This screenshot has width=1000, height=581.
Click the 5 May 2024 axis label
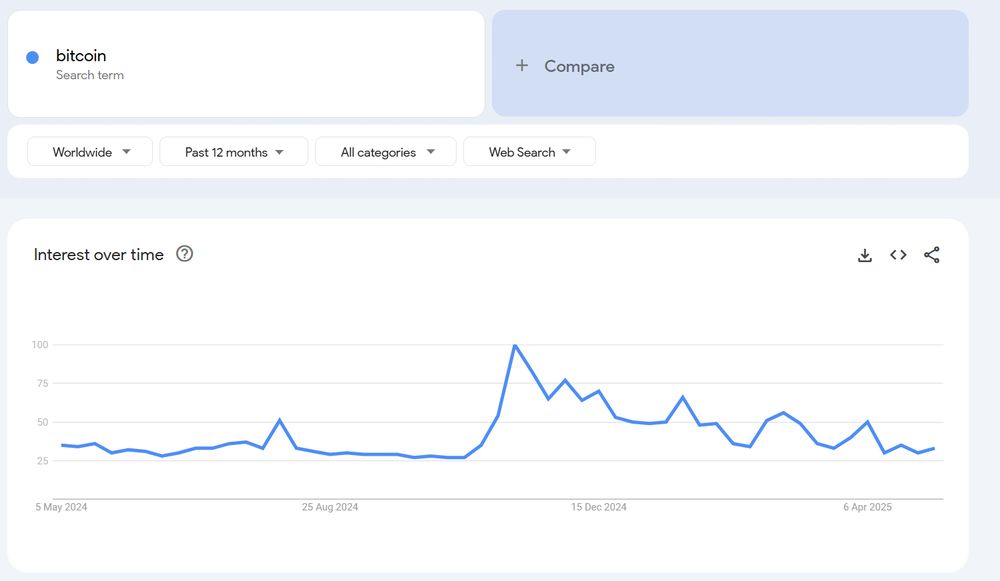[x=61, y=507]
